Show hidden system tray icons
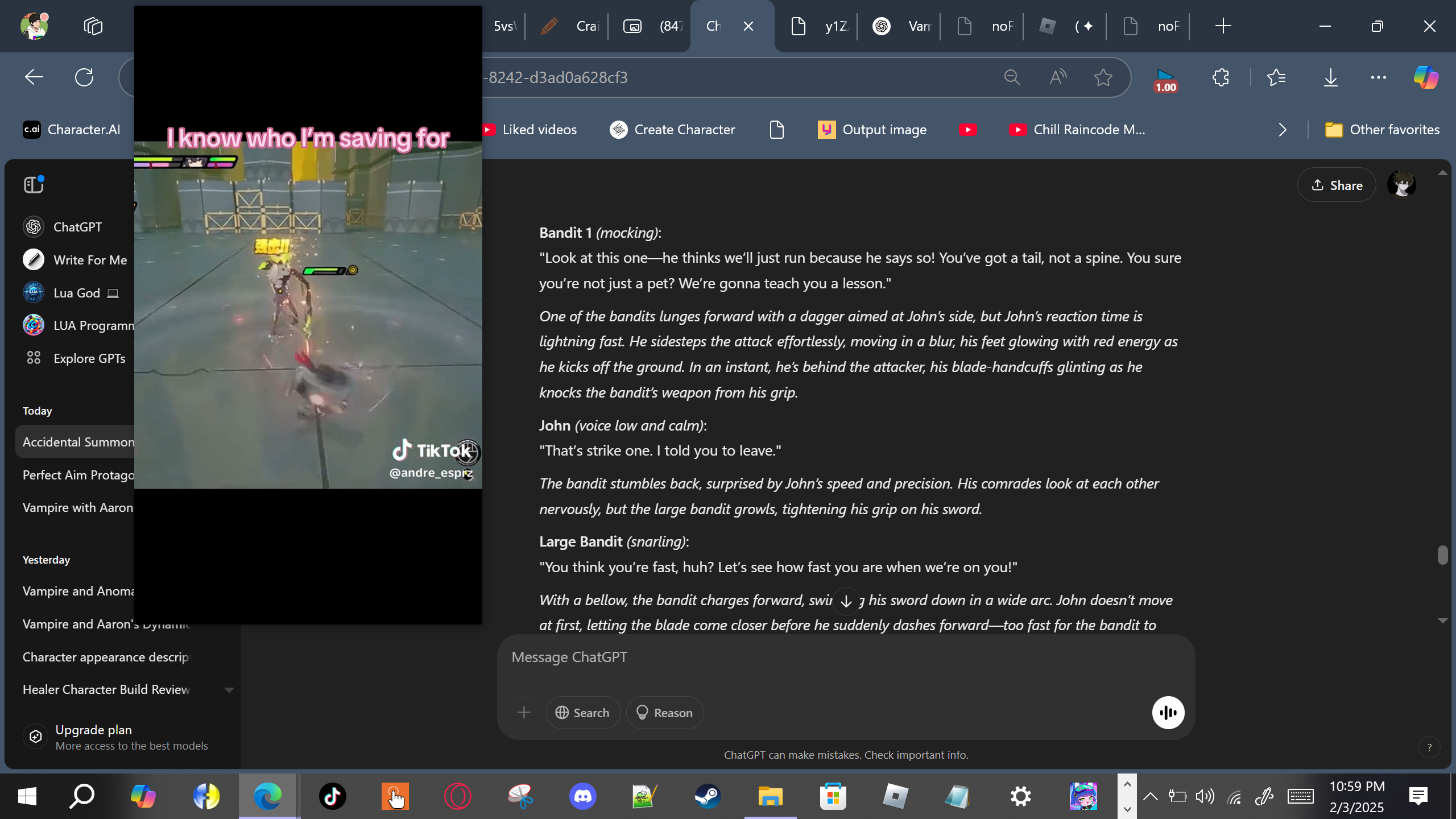 1150,796
